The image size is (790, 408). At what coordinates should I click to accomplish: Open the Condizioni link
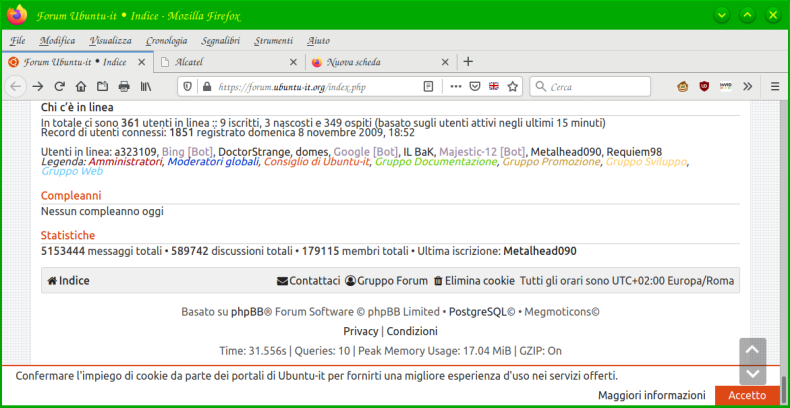tap(412, 331)
